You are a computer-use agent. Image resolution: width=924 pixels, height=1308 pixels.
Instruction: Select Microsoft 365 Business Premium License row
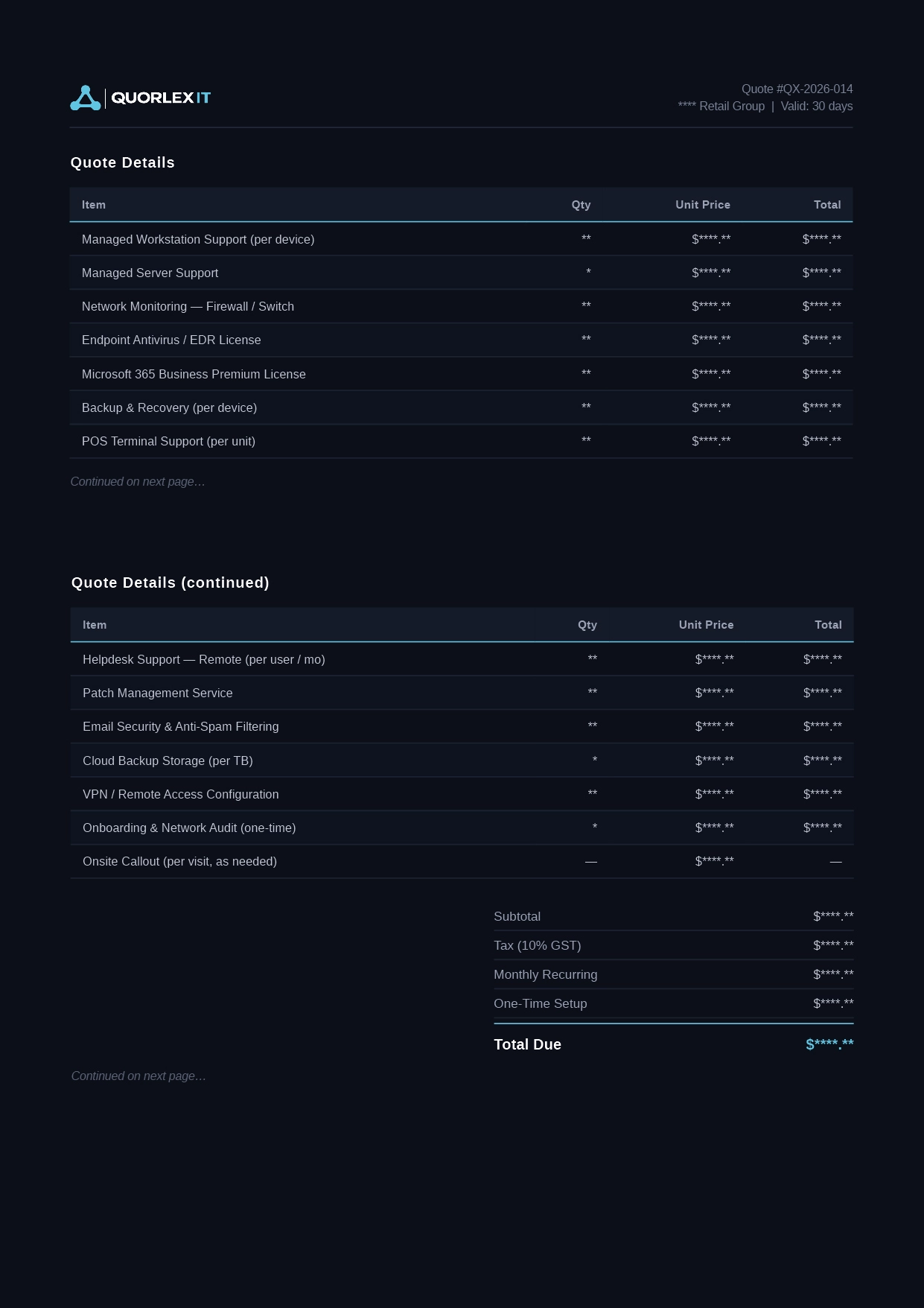point(461,374)
